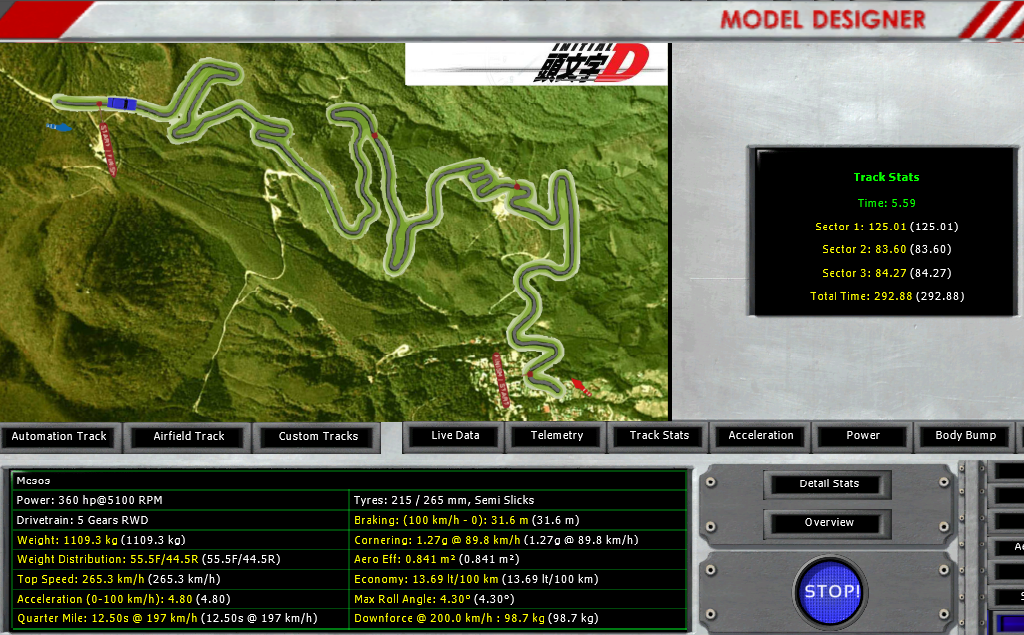Click the blue arrow marker near start
Viewport: 1024px width, 635px height.
click(59, 127)
